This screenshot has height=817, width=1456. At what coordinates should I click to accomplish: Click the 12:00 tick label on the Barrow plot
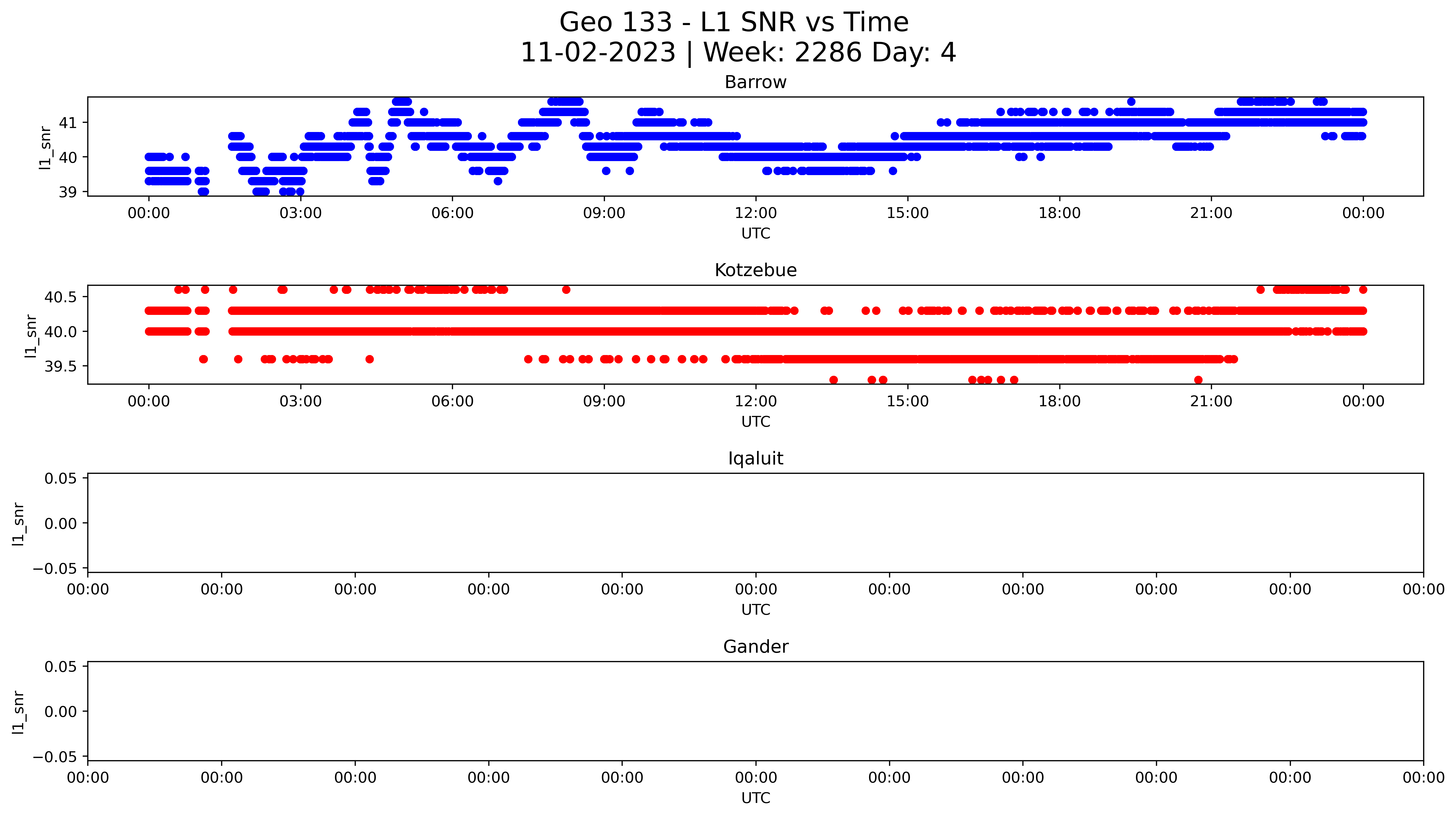[756, 214]
